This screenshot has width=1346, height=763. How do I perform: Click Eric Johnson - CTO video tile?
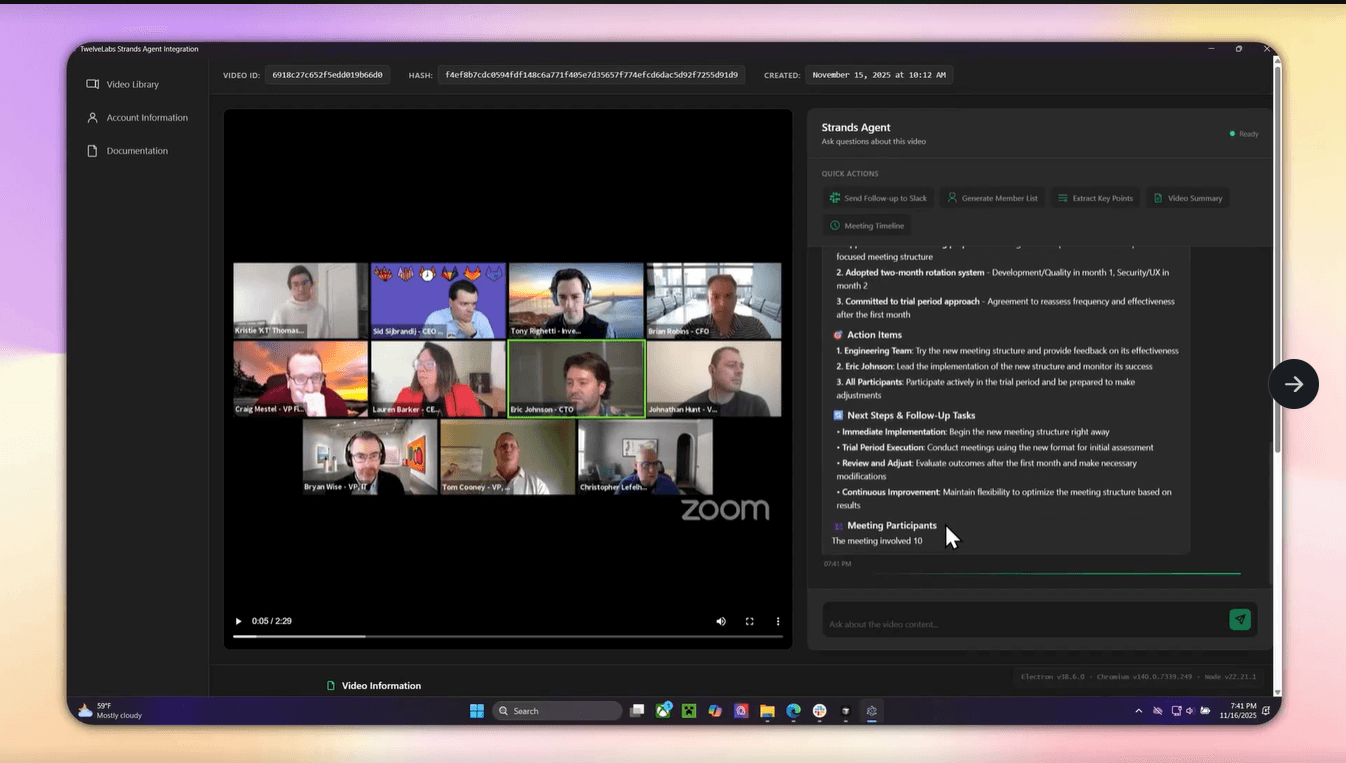pyautogui.click(x=576, y=378)
